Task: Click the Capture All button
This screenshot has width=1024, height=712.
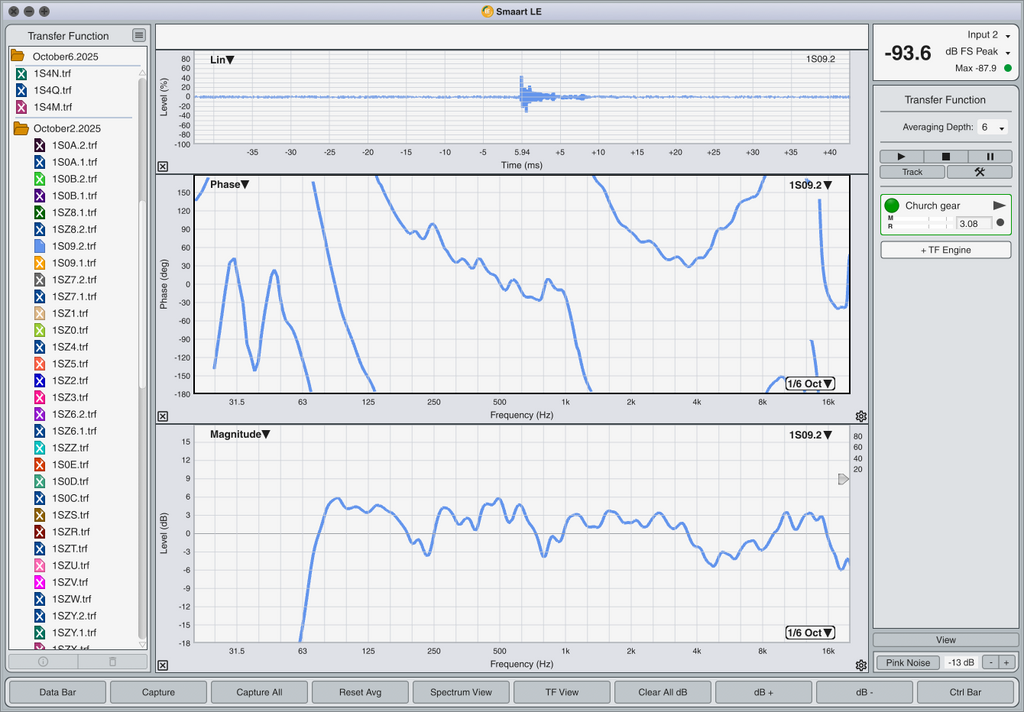Action: tap(258, 692)
